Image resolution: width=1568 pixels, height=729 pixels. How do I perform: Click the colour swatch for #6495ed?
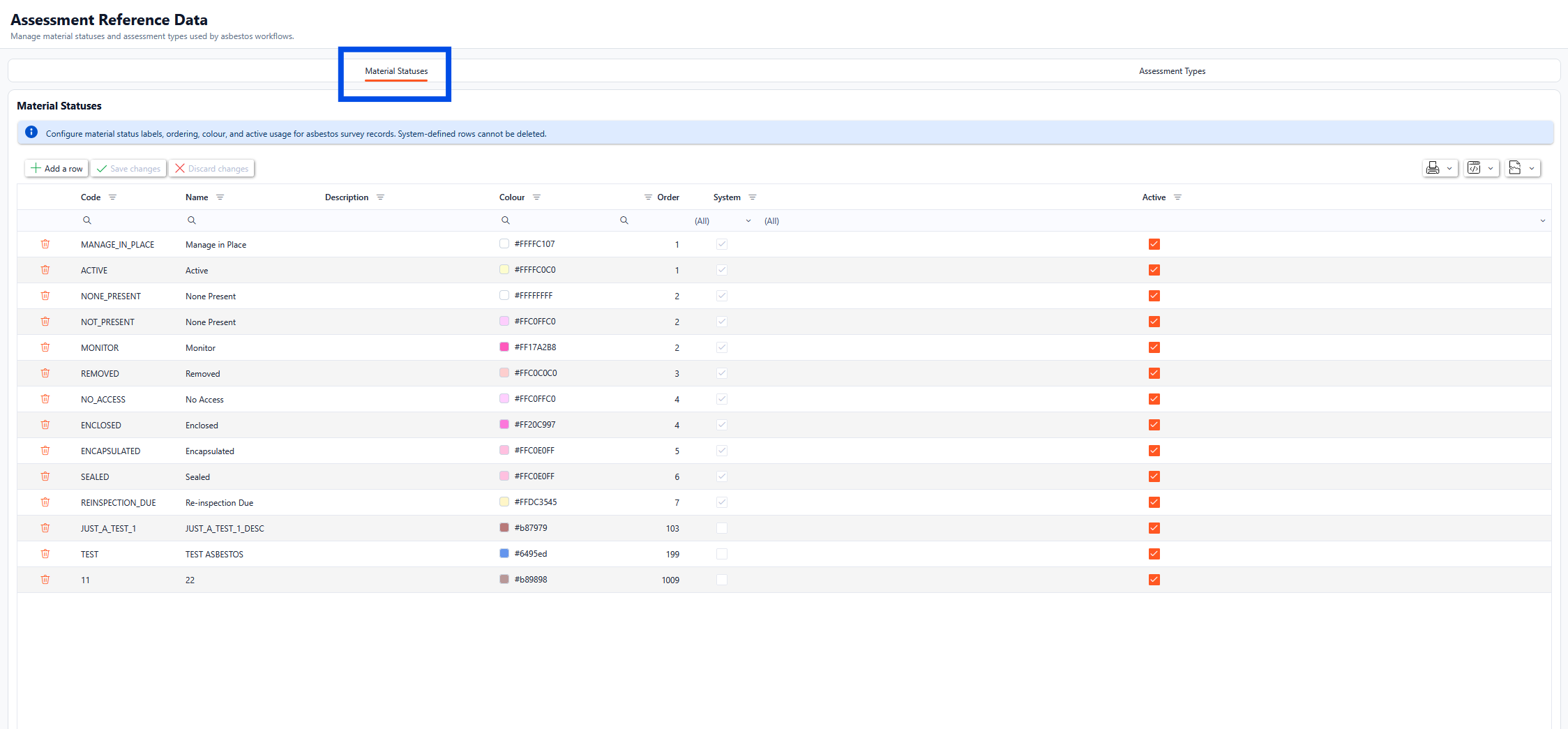[x=504, y=554]
